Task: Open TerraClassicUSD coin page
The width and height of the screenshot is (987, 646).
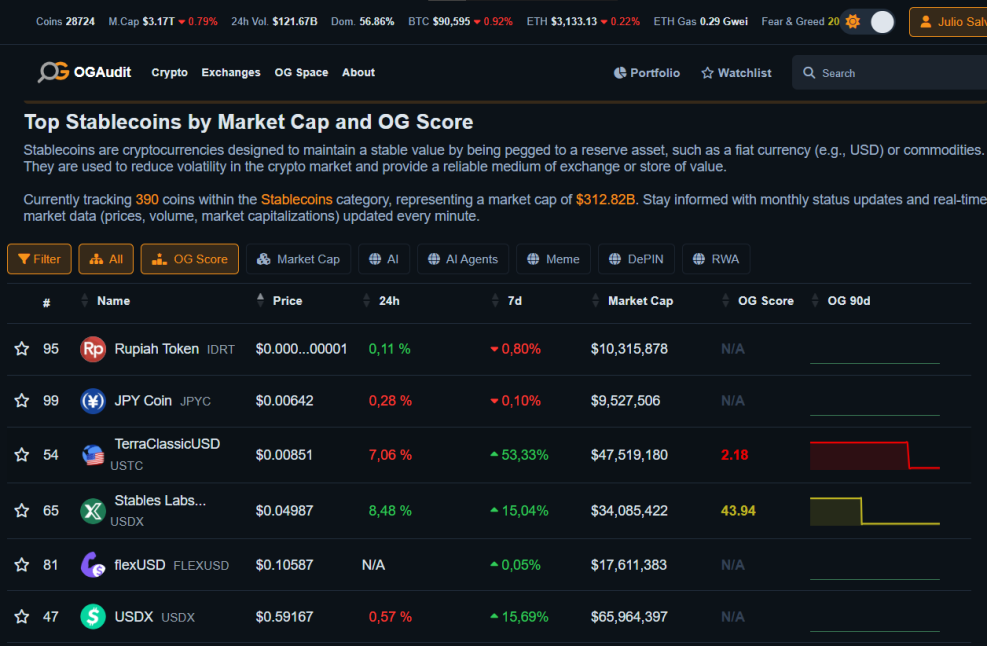Action: pyautogui.click(x=167, y=444)
